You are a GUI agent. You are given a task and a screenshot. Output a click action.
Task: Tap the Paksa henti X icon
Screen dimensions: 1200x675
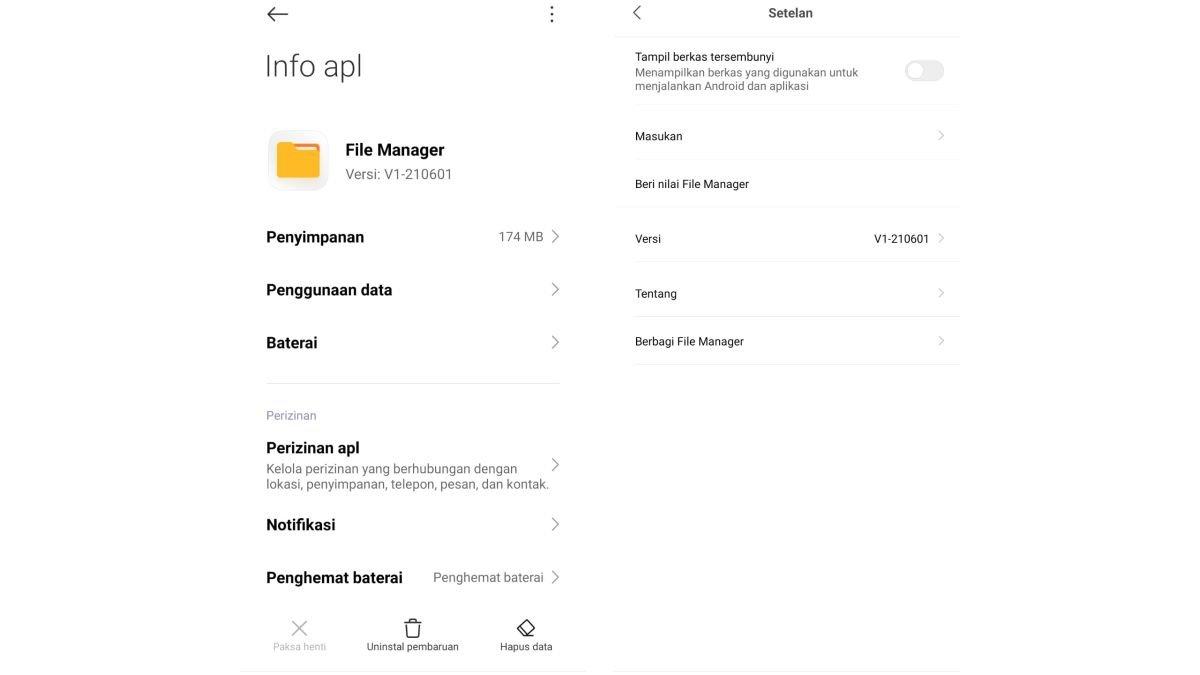(x=299, y=628)
